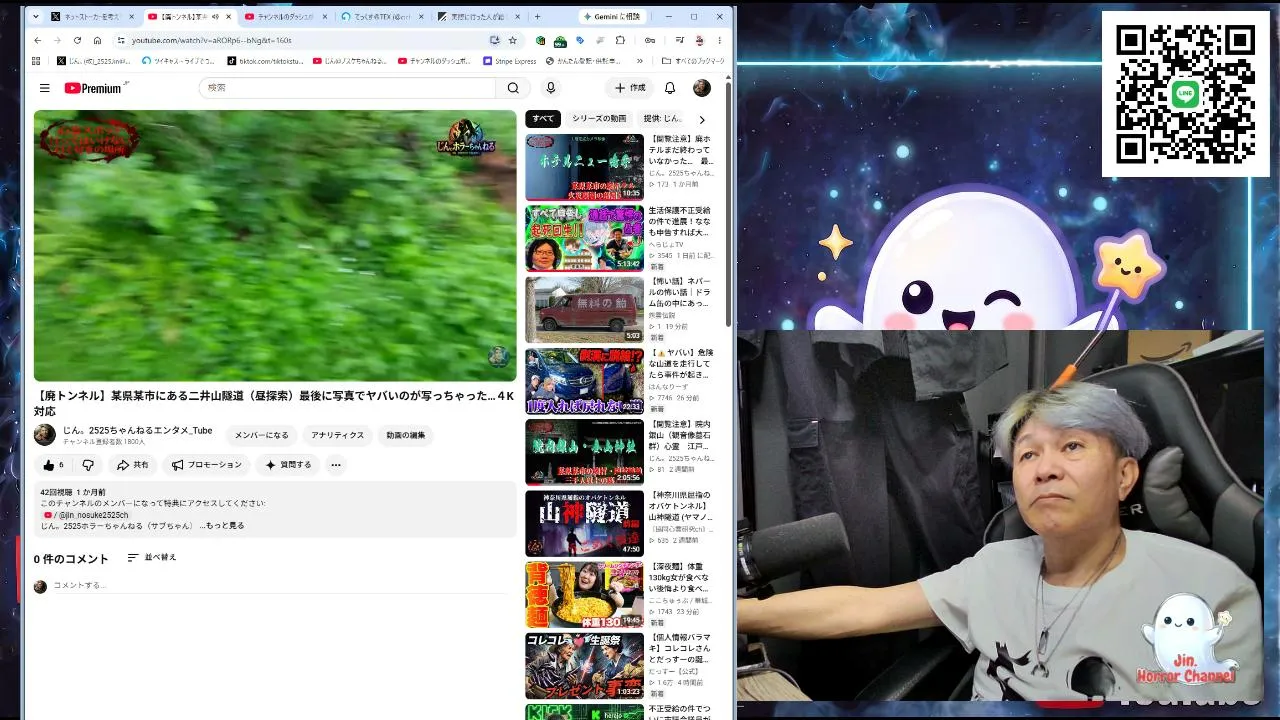The width and height of the screenshot is (1280, 720).
Task: Open the site information icon in address bar
Action: point(121,40)
